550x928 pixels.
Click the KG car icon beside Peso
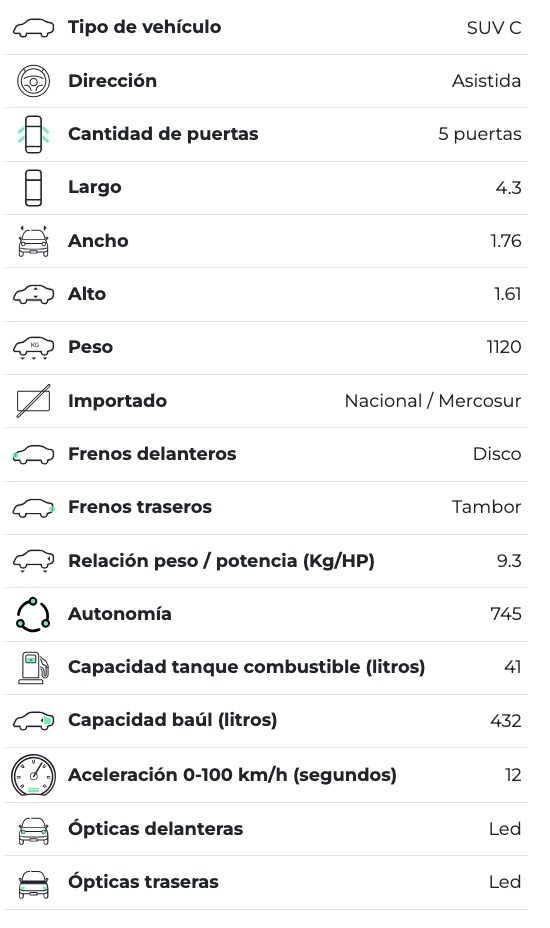coord(34,347)
